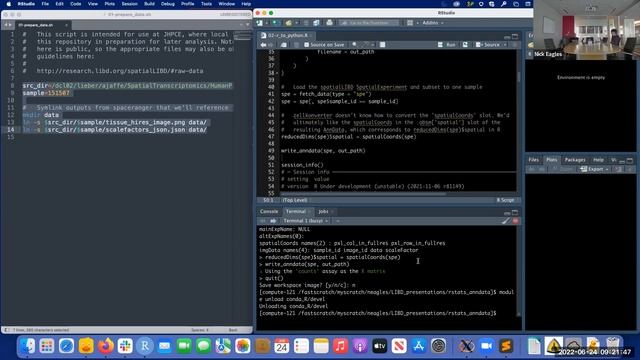Open Slack from the Dock

(125, 346)
